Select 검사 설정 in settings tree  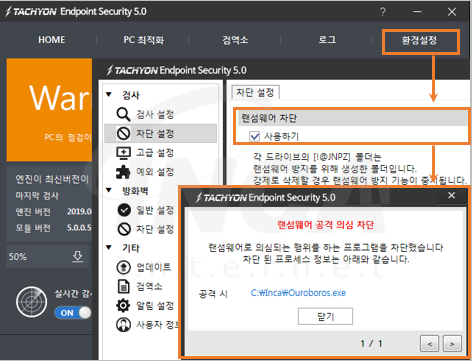pos(155,115)
